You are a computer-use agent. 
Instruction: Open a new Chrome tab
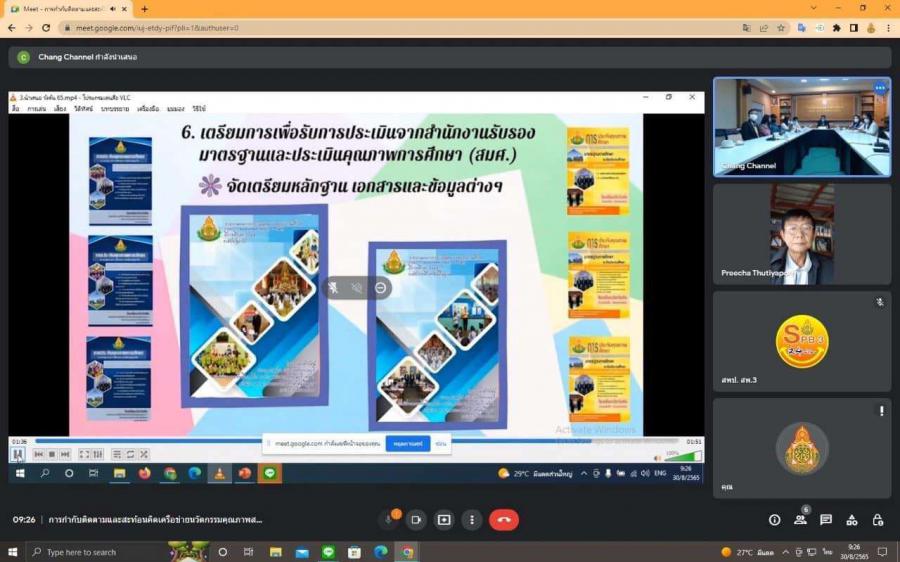pos(145,9)
